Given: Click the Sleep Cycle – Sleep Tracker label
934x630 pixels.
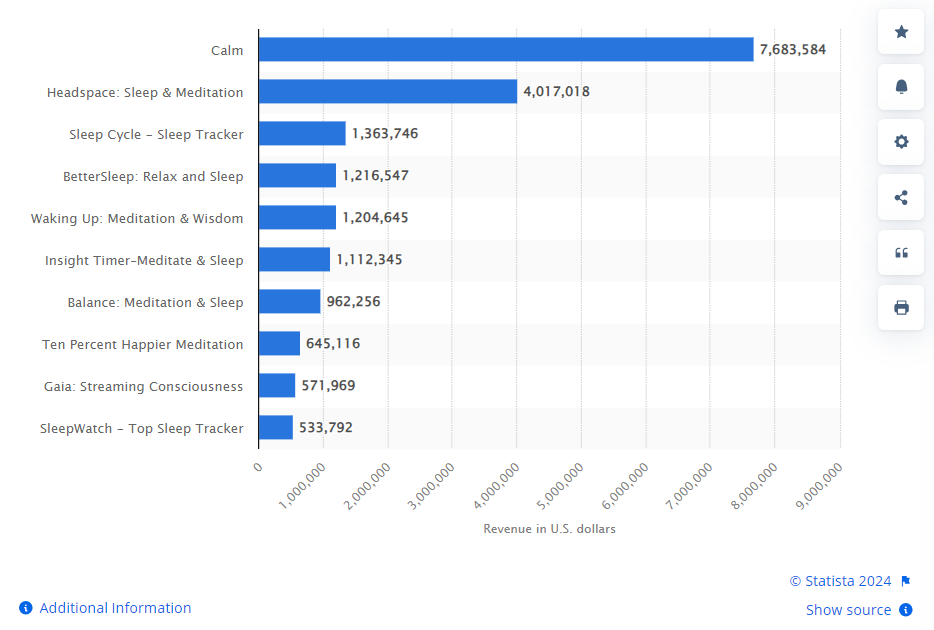Looking at the screenshot, I should [156, 135].
